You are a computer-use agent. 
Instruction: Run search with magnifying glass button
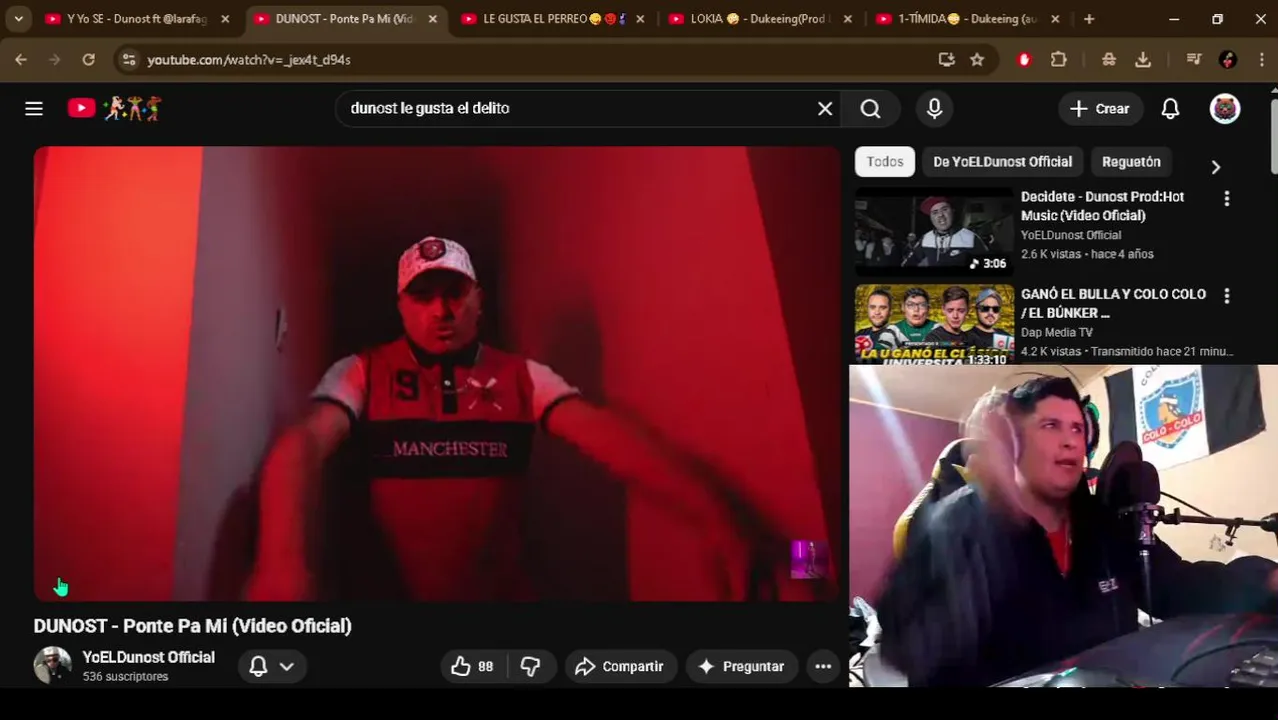(871, 108)
